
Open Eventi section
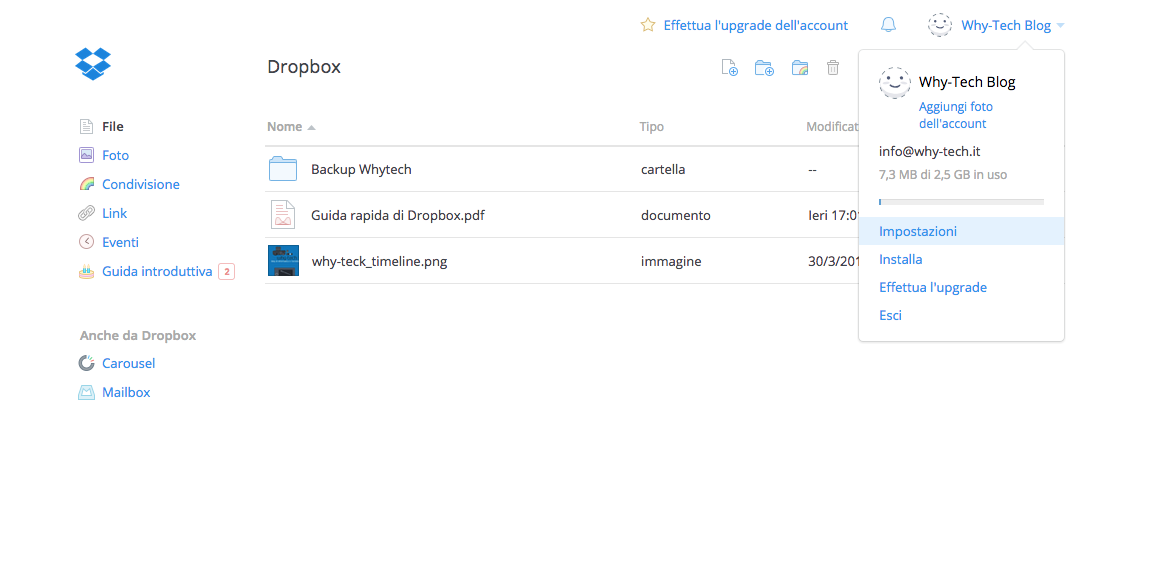tap(120, 242)
